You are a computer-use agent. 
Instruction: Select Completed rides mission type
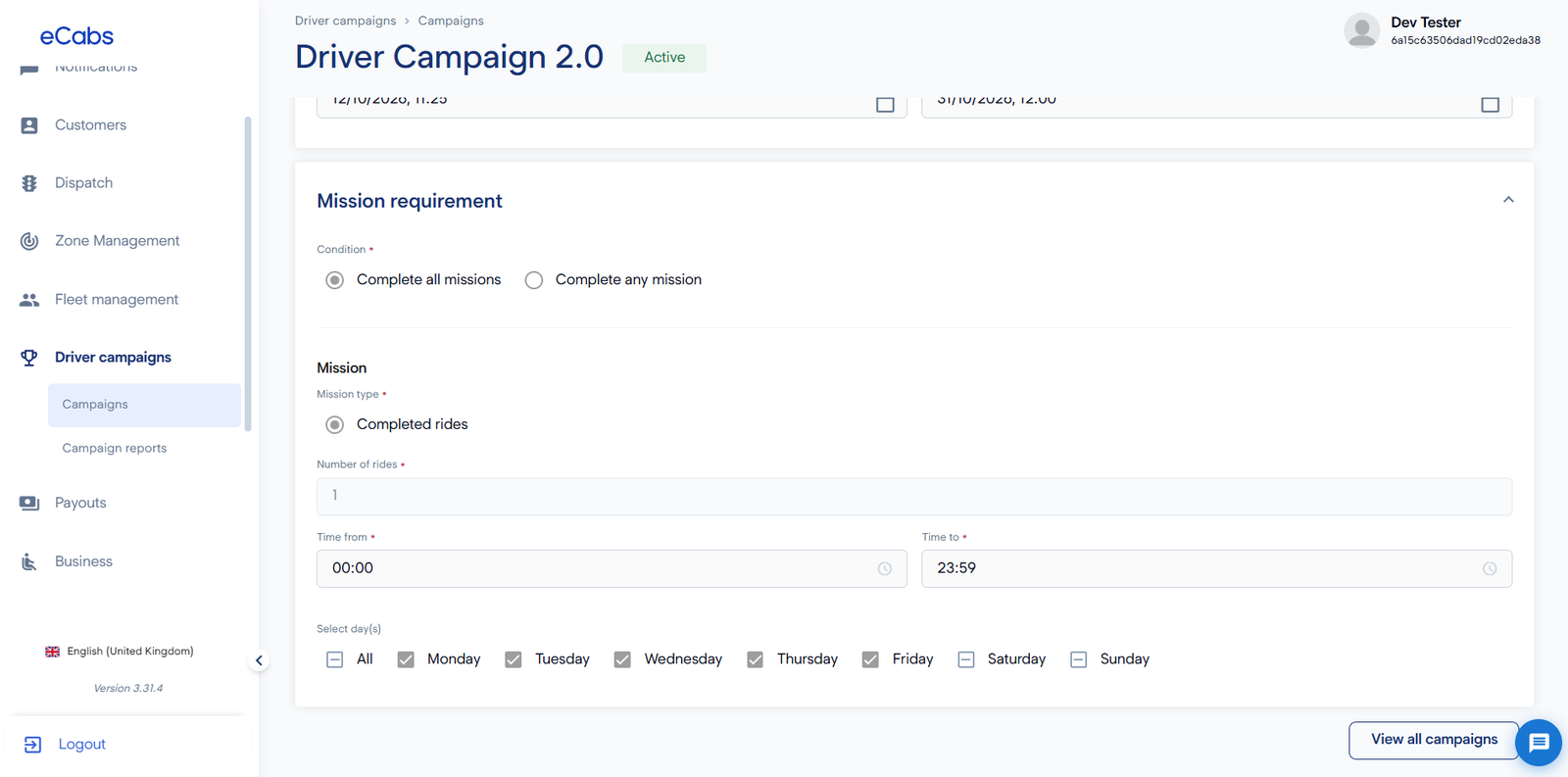tap(335, 425)
